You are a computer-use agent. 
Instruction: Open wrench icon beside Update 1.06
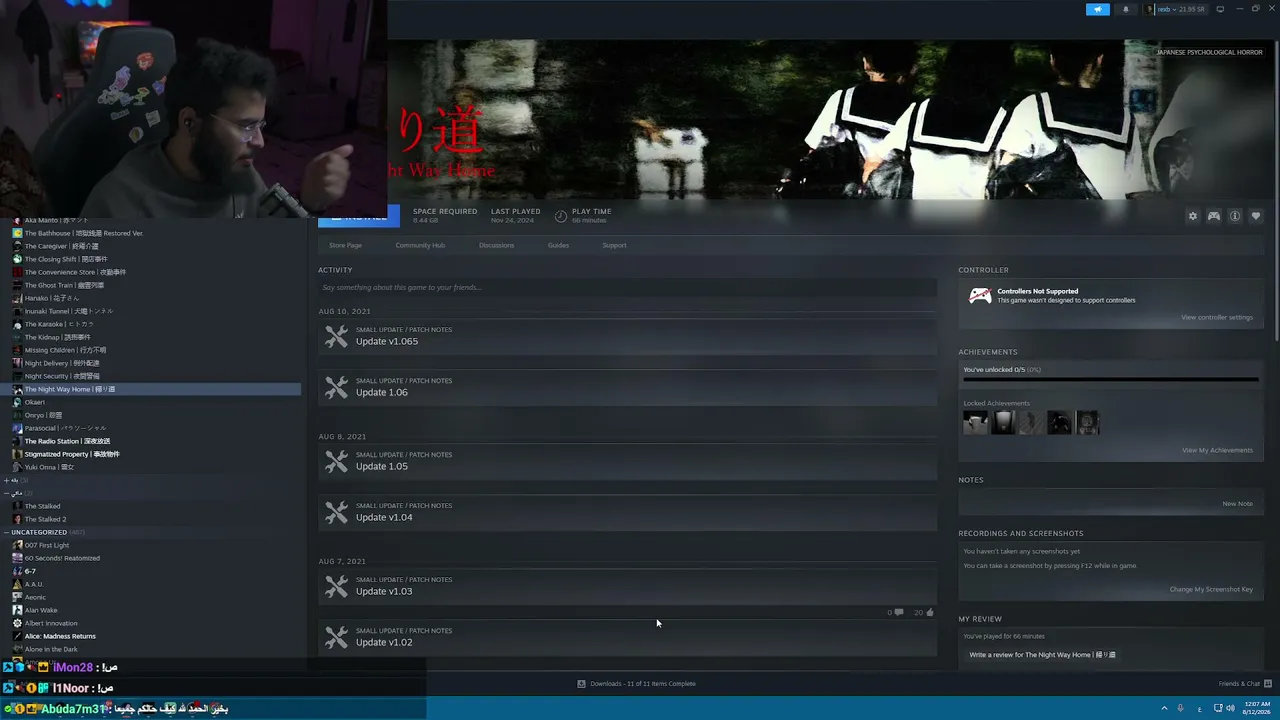[x=336, y=387]
